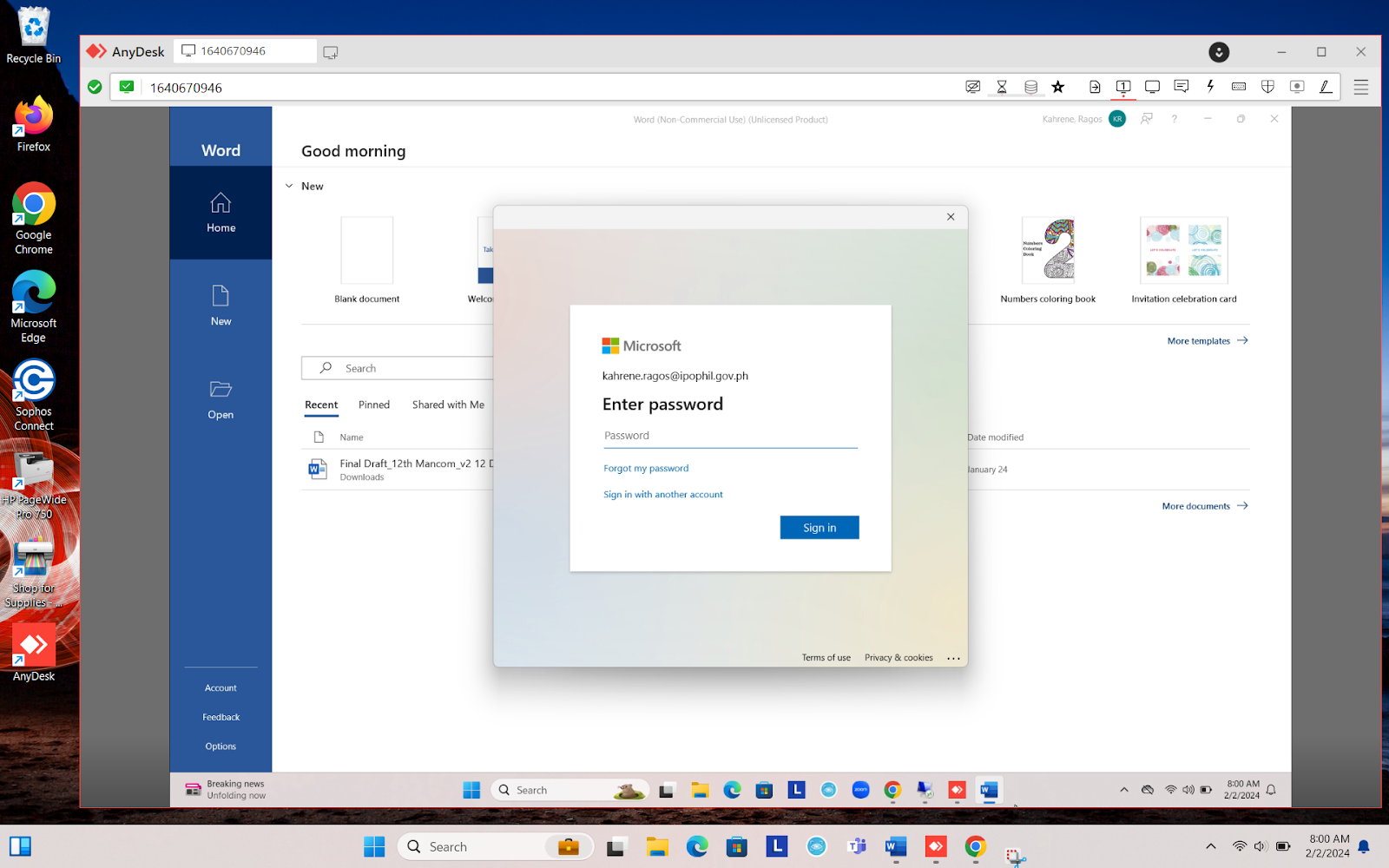1389x868 pixels.
Task: Open the Widgets icon on local taskbar
Action: (x=20, y=846)
